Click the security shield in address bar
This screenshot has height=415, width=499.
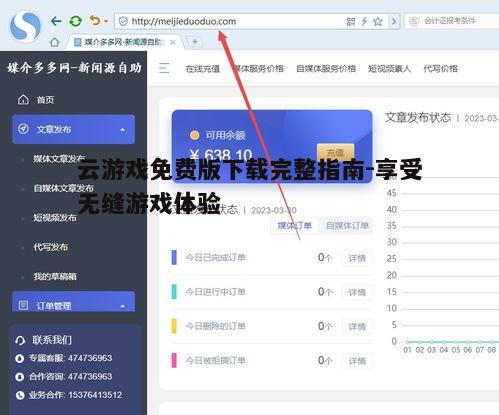point(123,22)
